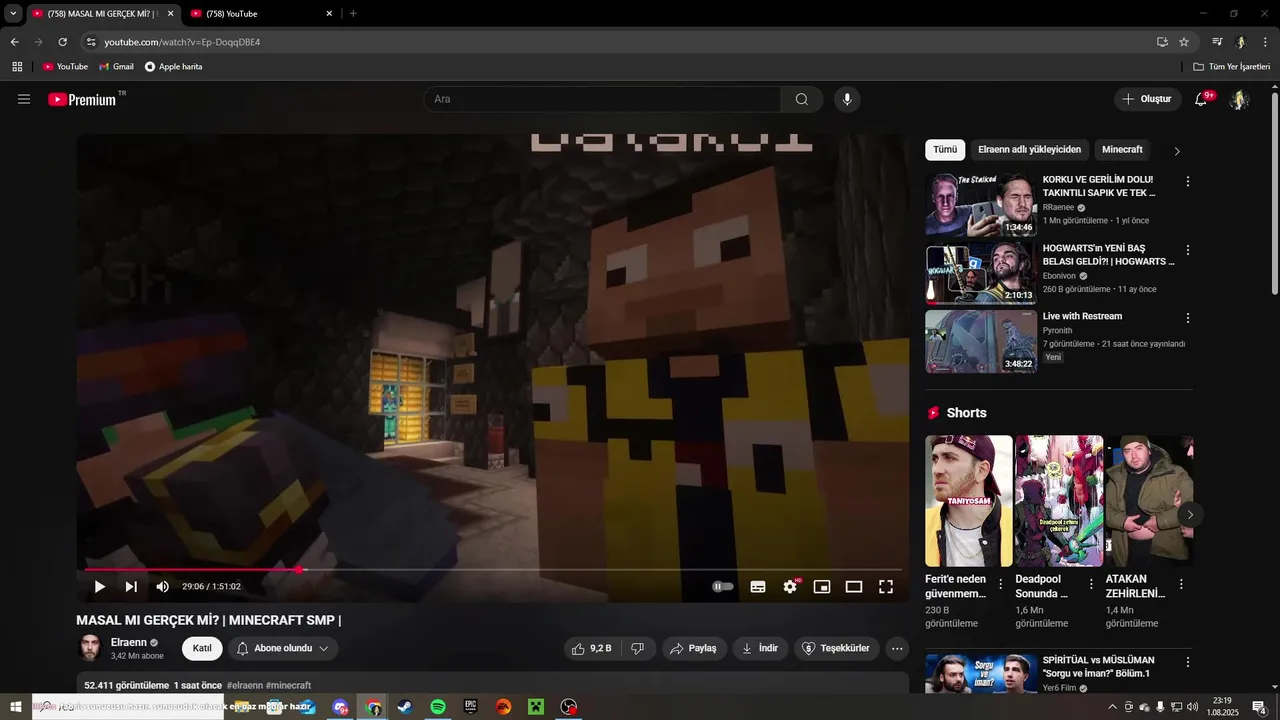This screenshot has height=720, width=1280.
Task: Open the Chrome media control icon
Action: point(1217,42)
